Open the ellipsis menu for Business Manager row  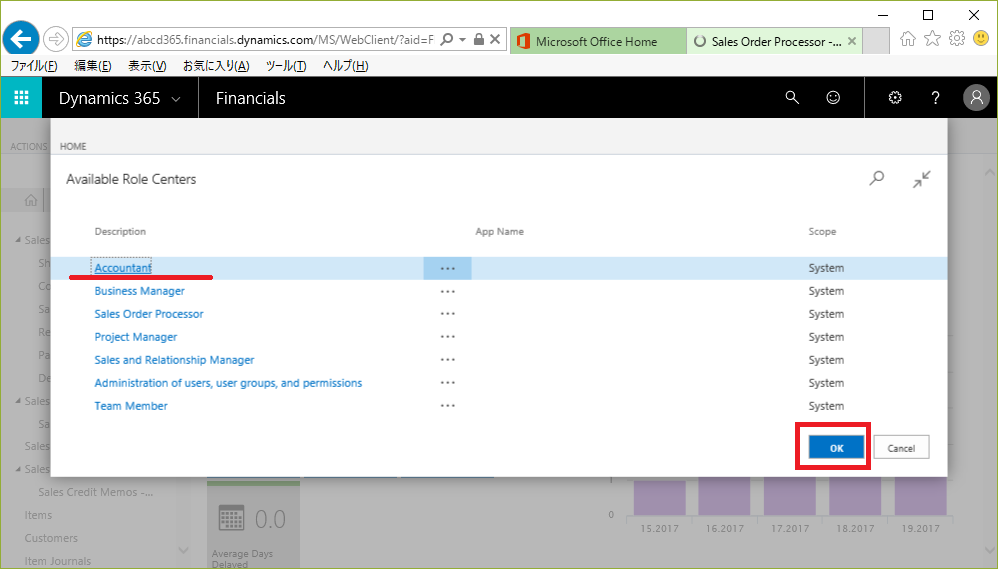(x=447, y=292)
